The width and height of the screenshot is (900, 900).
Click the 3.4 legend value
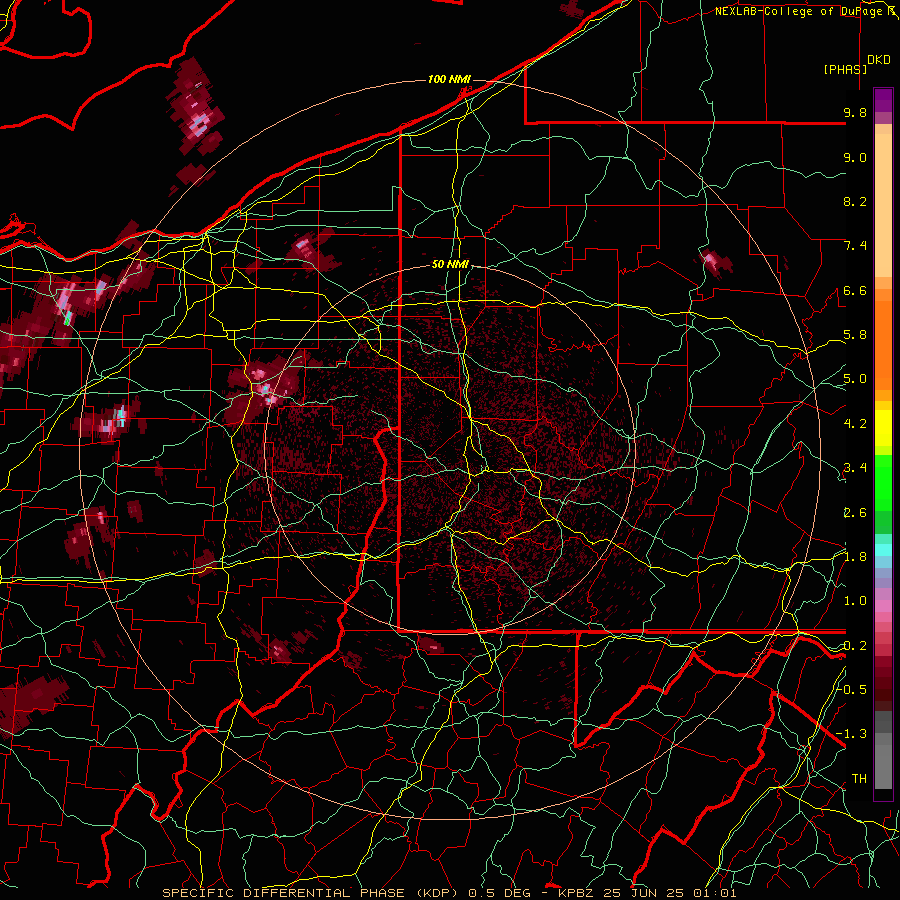click(855, 468)
